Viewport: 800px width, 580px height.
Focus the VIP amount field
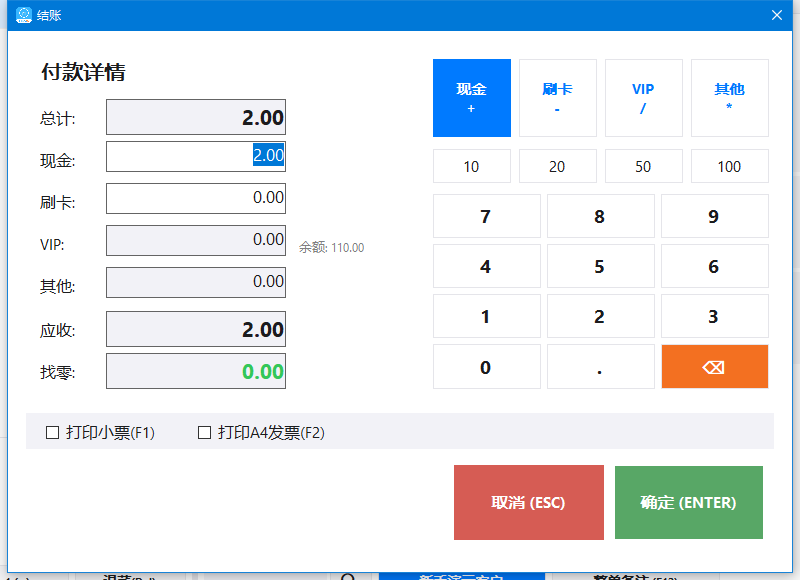coord(196,240)
